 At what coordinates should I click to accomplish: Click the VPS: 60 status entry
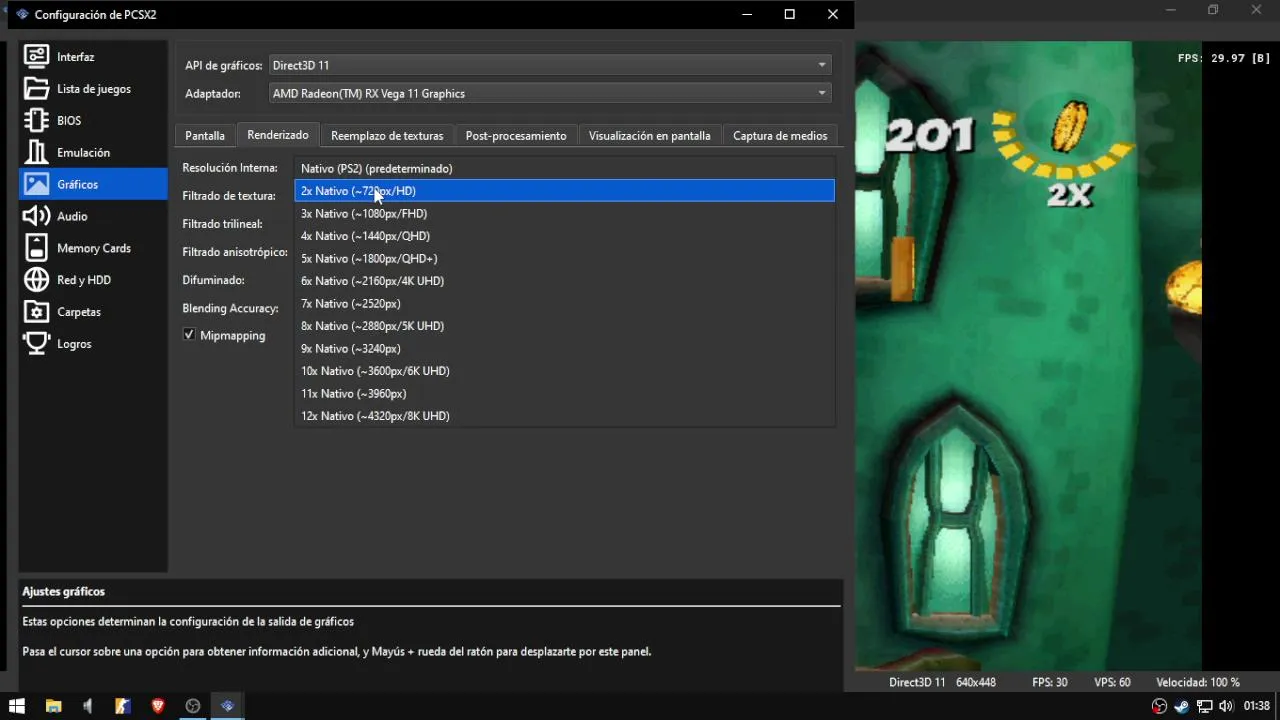pyautogui.click(x=1112, y=682)
